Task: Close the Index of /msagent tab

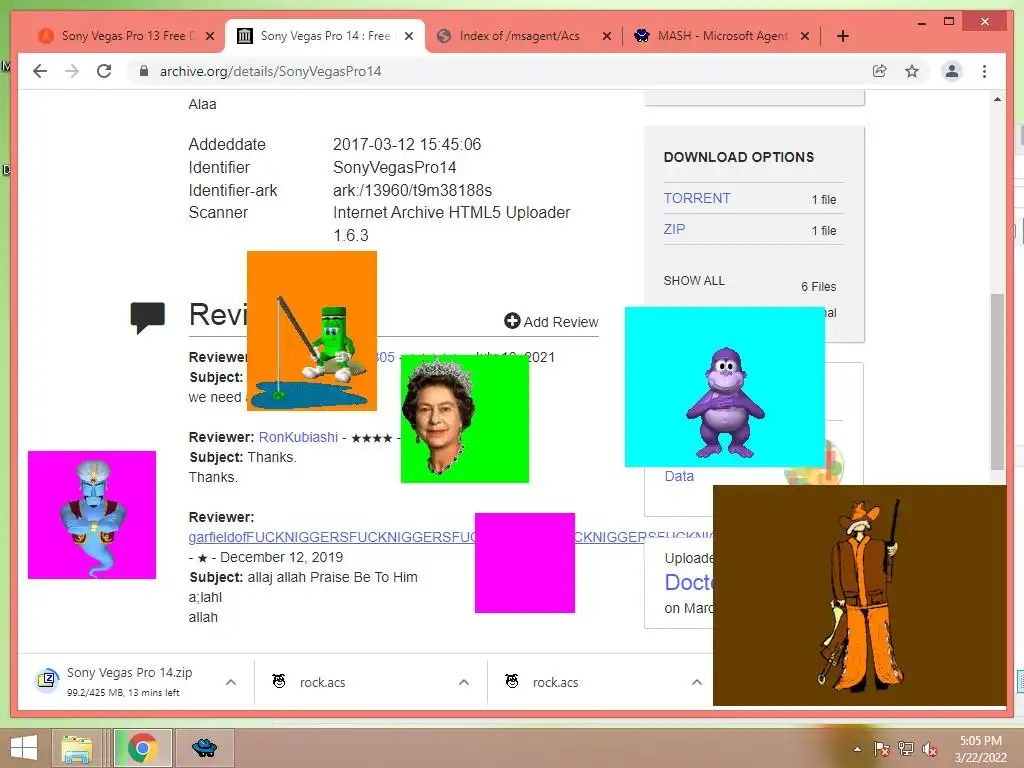Action: 607,36
